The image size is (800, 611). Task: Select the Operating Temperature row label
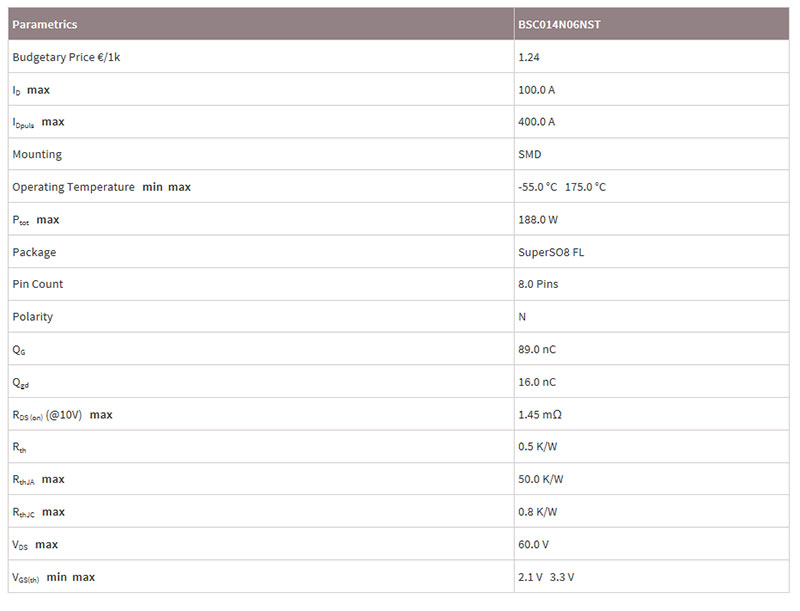73,187
